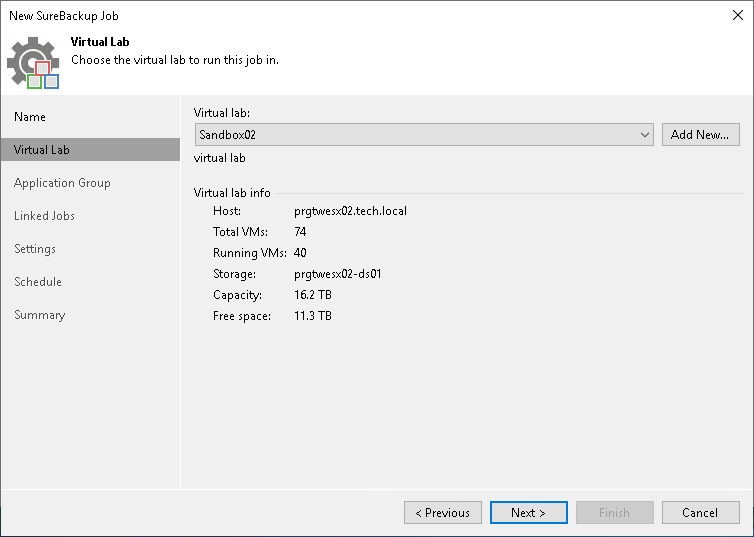Click the SureBackup gear wizard icon

[x=33, y=62]
